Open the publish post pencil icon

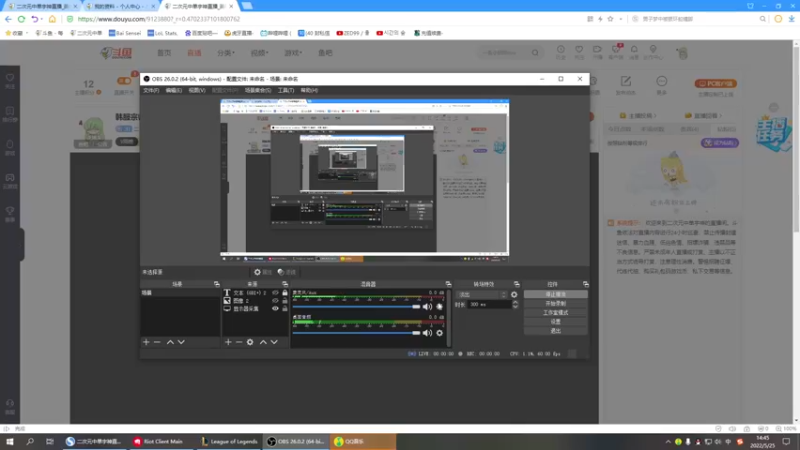tap(626, 82)
